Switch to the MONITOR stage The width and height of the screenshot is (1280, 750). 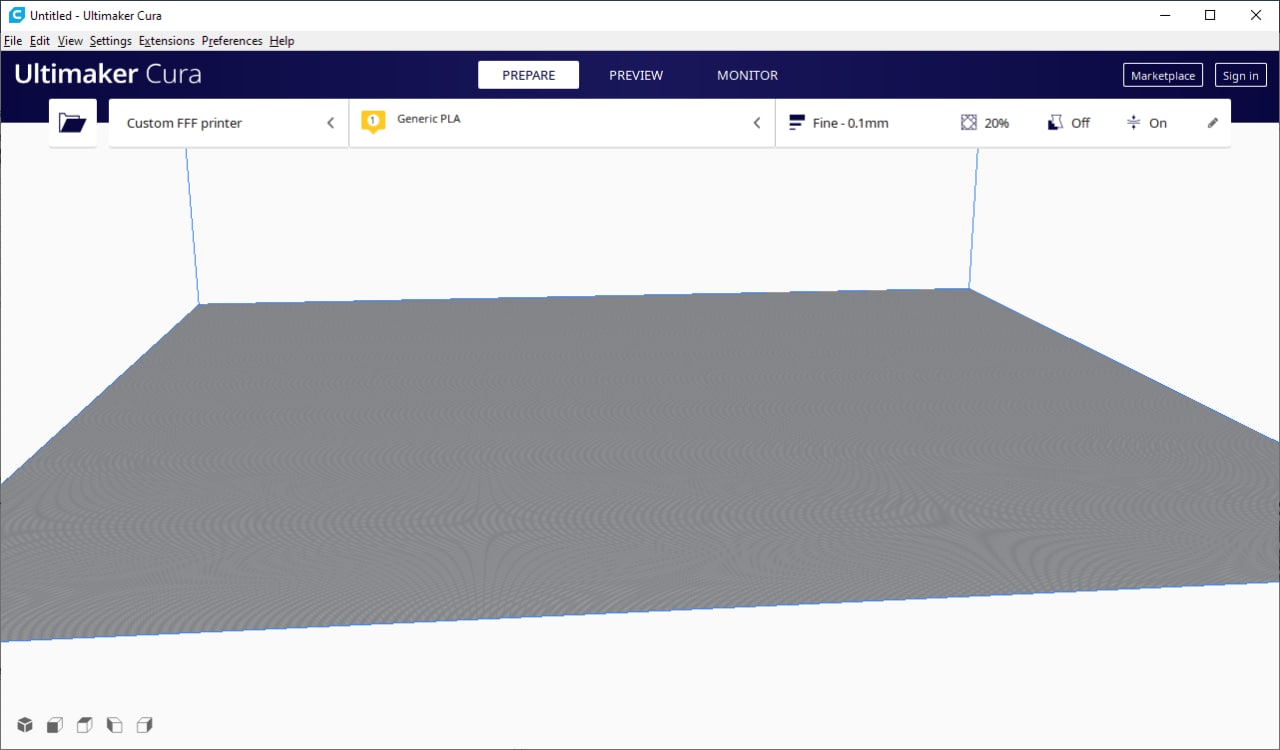[x=747, y=75]
